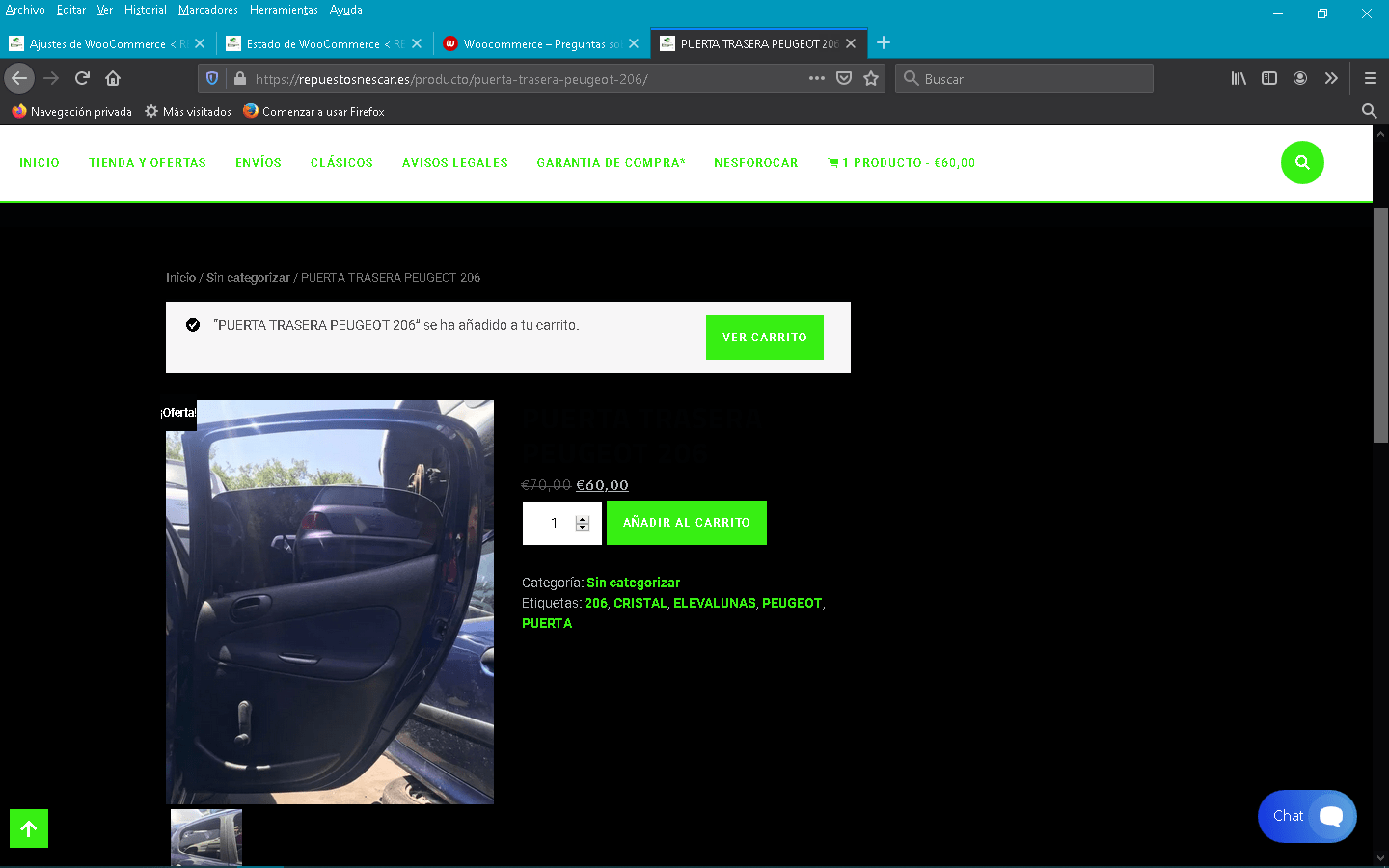Select the small product thumbnail image
This screenshot has width=1389, height=868.
(x=206, y=837)
